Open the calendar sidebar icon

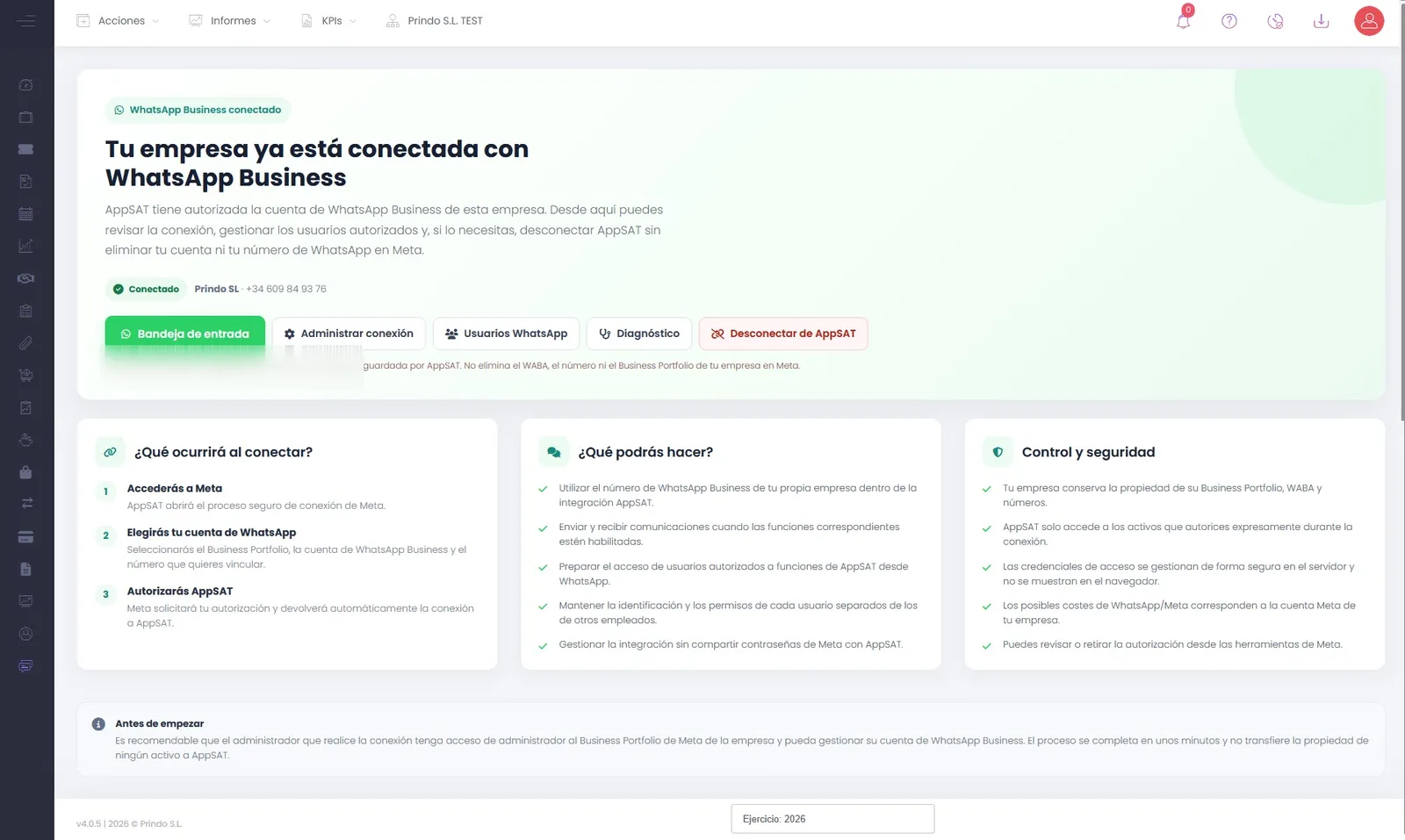25,214
